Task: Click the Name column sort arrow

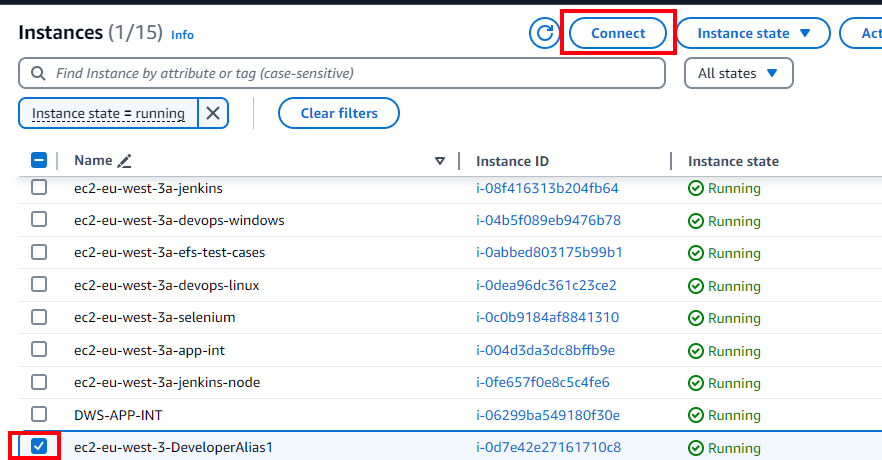Action: pyautogui.click(x=440, y=161)
